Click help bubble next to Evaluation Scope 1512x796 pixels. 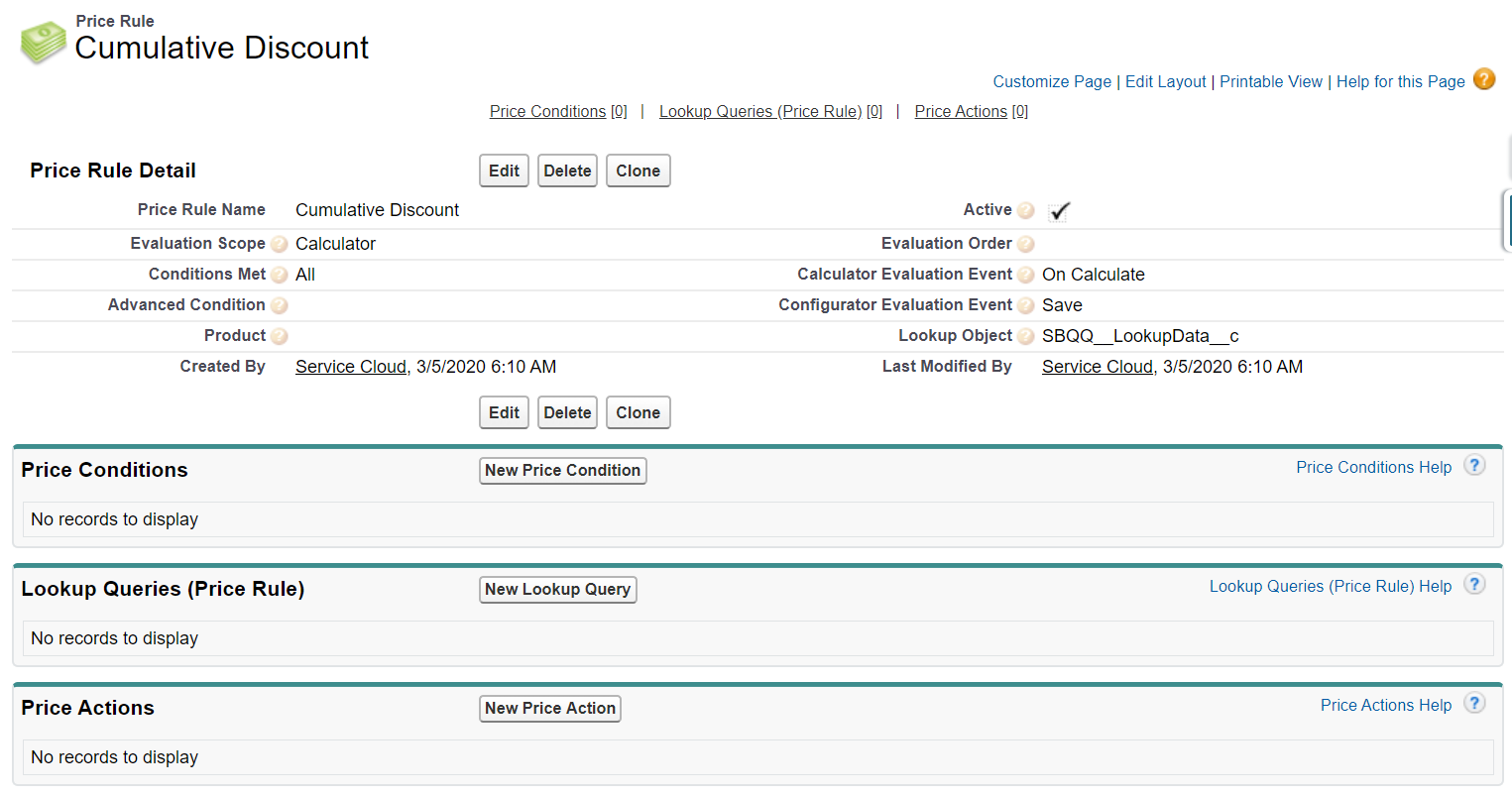click(x=280, y=244)
